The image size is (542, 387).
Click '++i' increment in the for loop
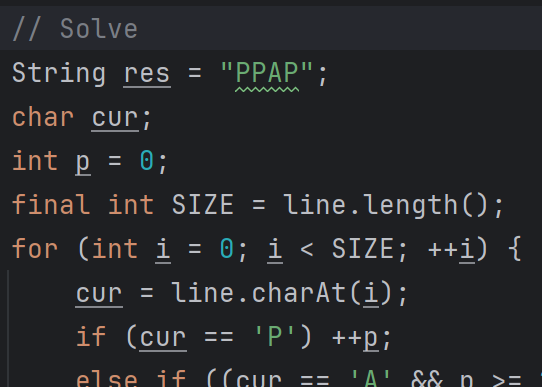tap(451, 249)
